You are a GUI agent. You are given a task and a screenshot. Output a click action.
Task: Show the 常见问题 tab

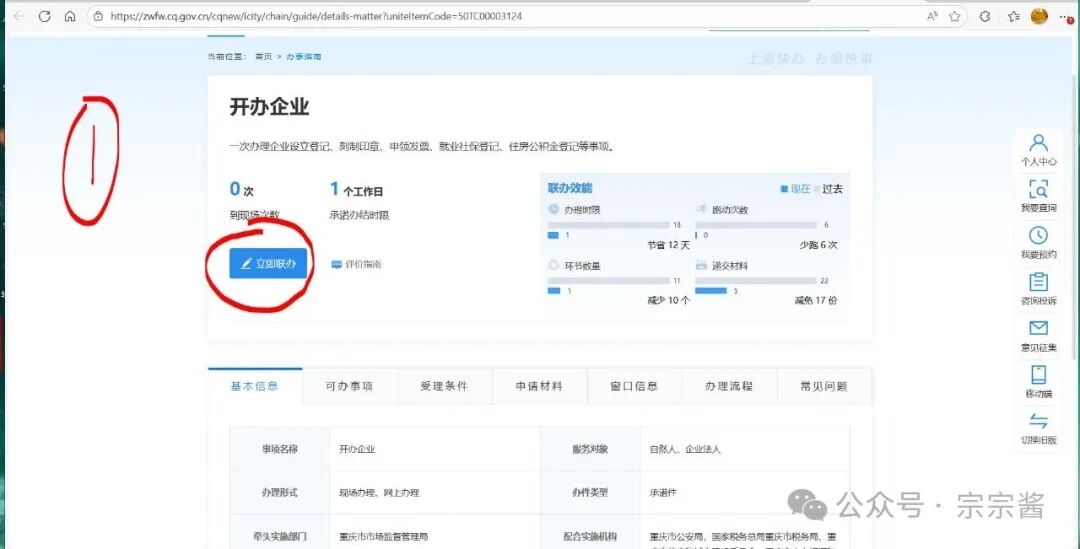pos(823,386)
